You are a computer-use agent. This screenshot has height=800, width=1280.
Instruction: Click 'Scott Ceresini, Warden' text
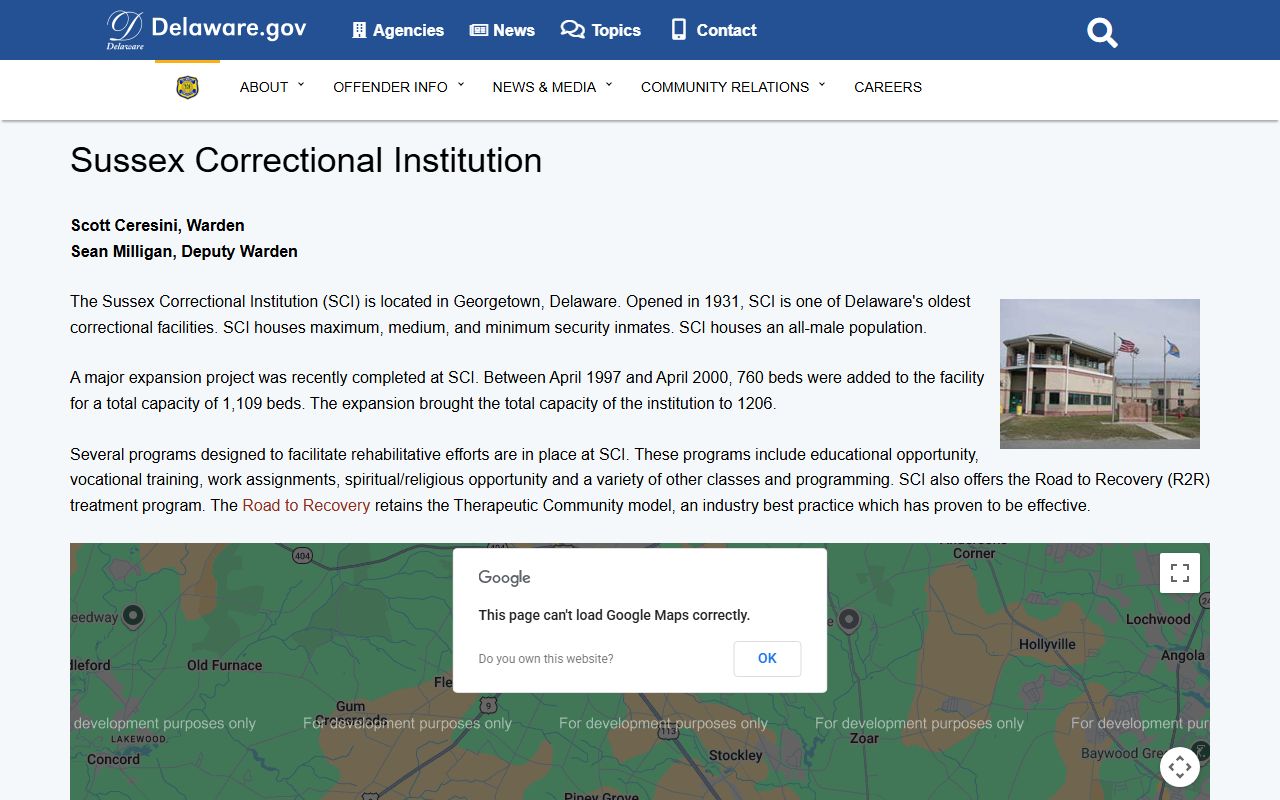(158, 225)
